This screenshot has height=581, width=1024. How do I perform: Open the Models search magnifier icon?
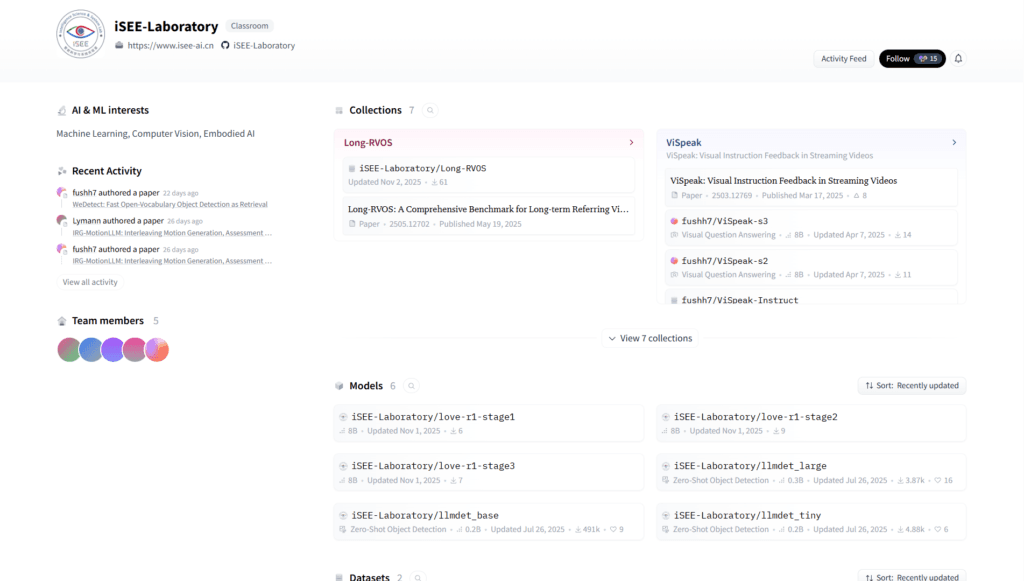pyautogui.click(x=411, y=386)
